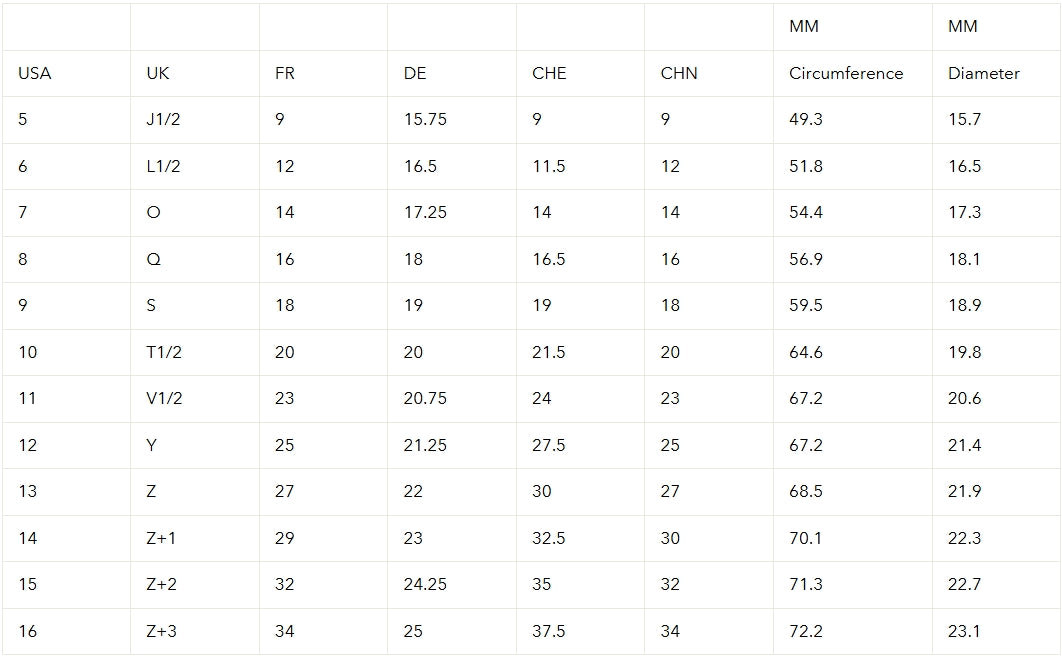Select the 49.3 circumference value
The width and height of the screenshot is (1062, 658).
[805, 119]
